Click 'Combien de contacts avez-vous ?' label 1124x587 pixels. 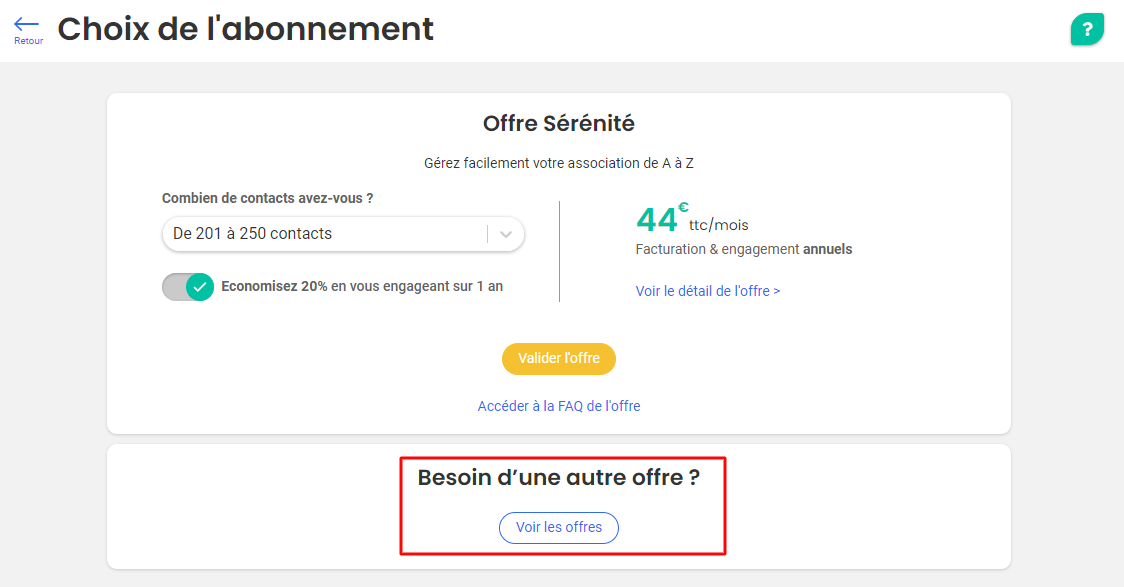click(267, 198)
